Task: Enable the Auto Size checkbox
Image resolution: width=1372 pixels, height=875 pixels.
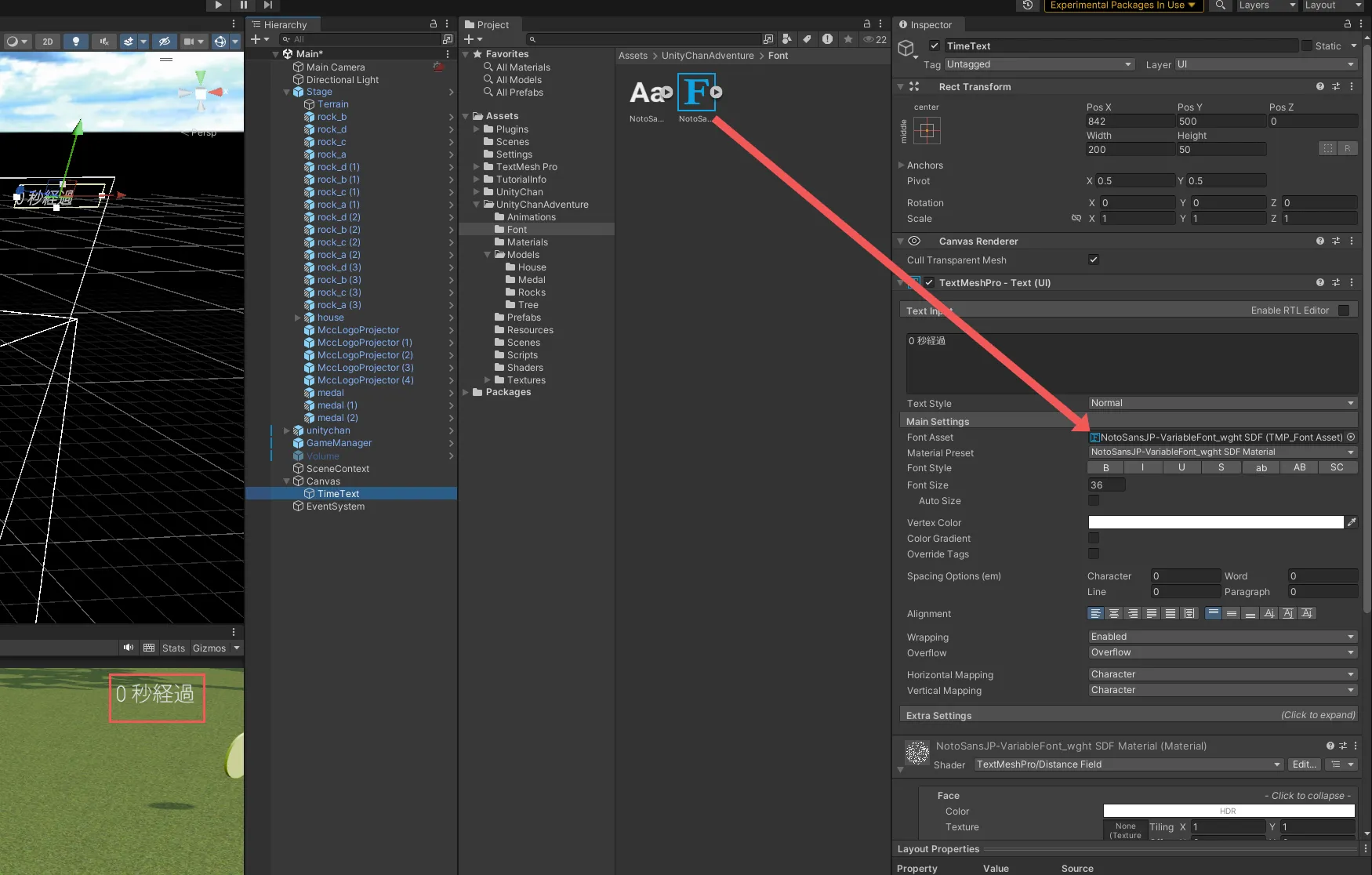Action: pyautogui.click(x=1094, y=501)
